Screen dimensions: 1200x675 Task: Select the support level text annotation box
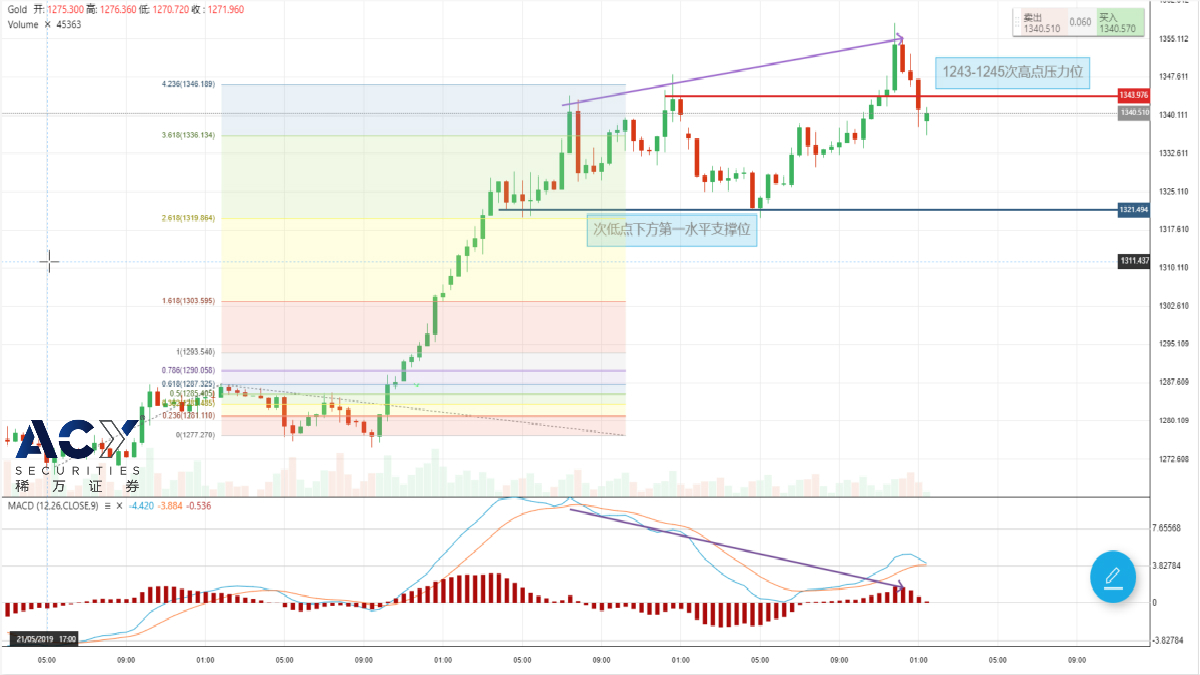(x=671, y=229)
